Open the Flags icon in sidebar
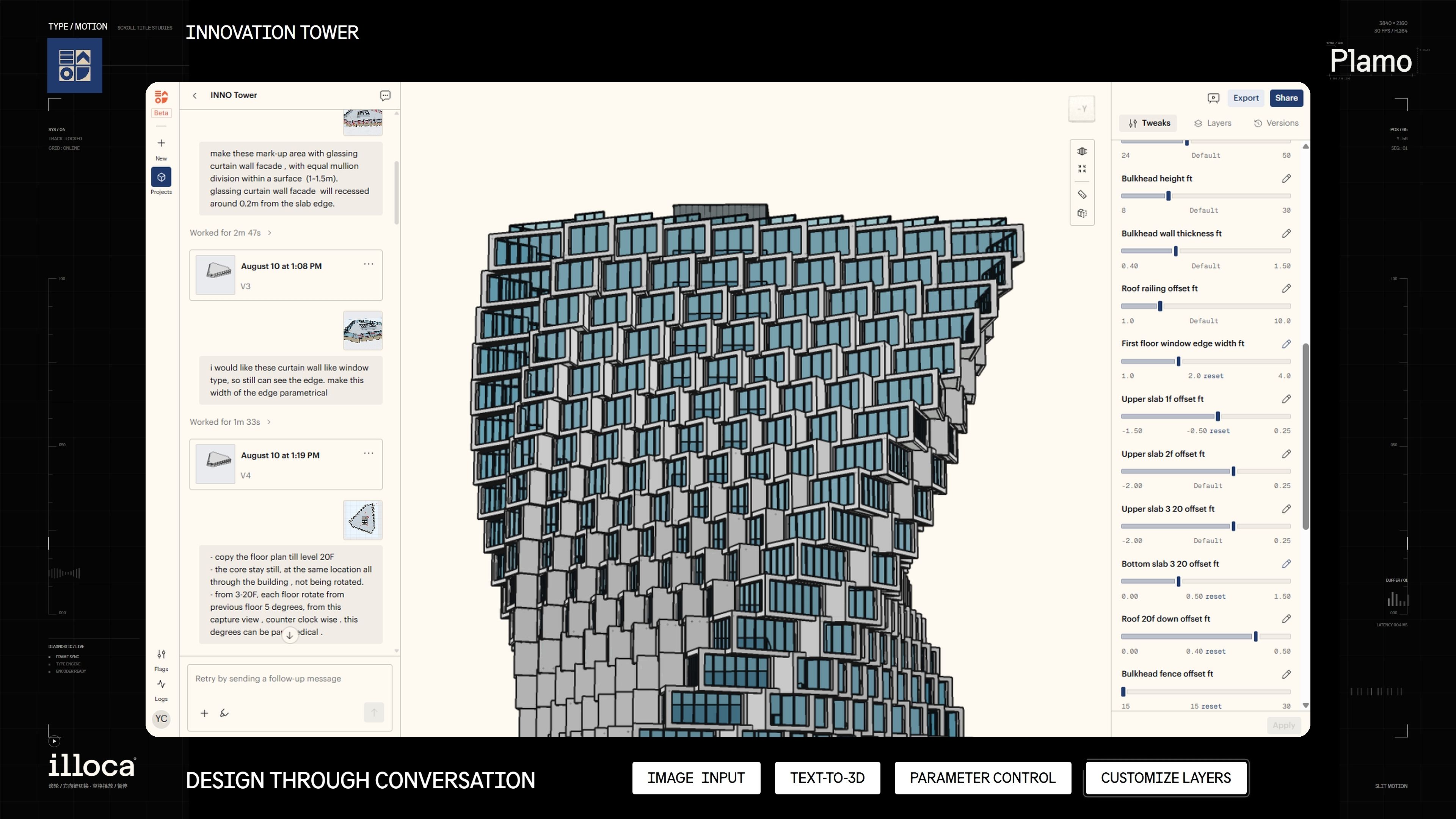Image resolution: width=1456 pixels, height=819 pixels. 161,654
